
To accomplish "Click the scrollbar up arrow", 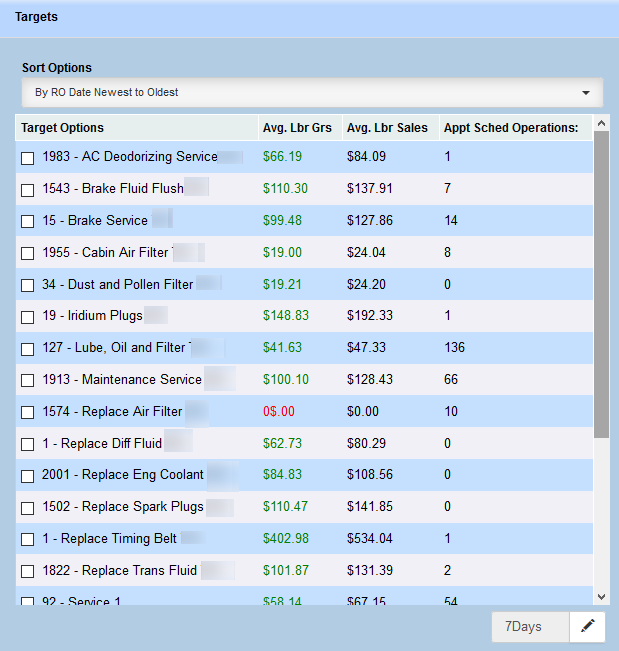I will click(601, 124).
